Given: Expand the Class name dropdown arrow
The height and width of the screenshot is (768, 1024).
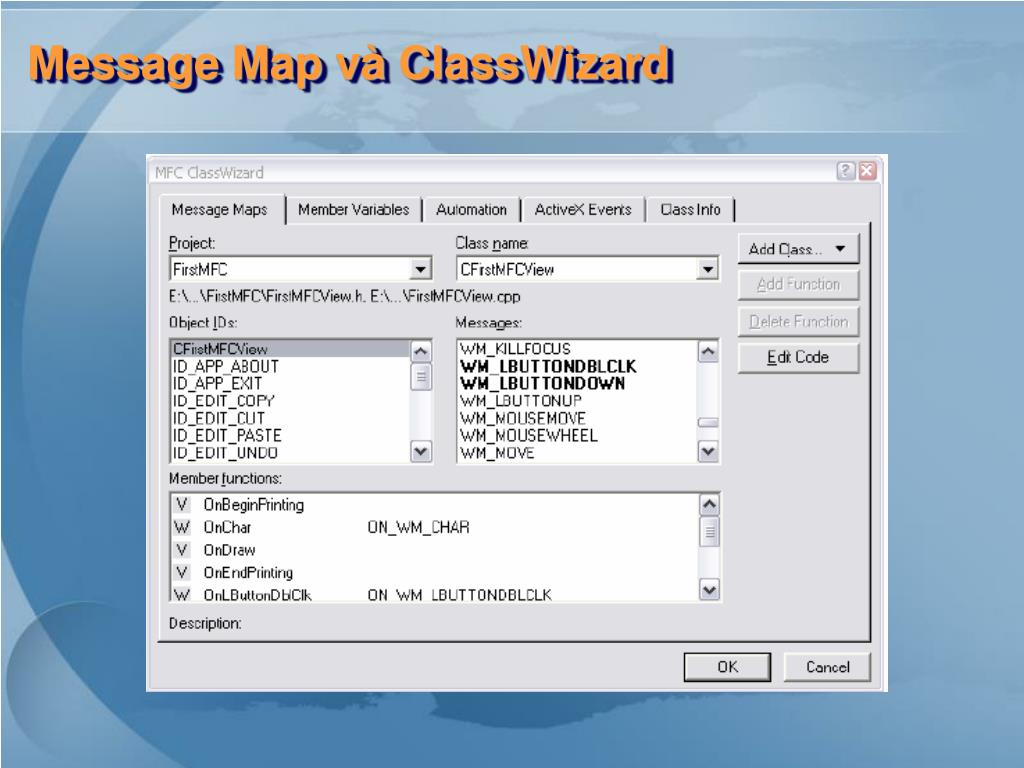Looking at the screenshot, I should point(707,269).
